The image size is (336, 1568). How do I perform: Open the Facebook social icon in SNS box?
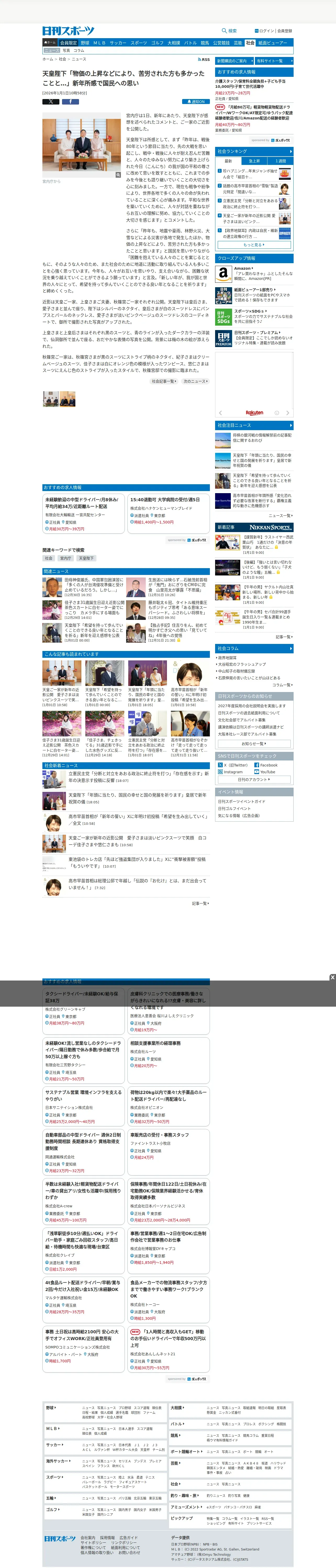257,765
